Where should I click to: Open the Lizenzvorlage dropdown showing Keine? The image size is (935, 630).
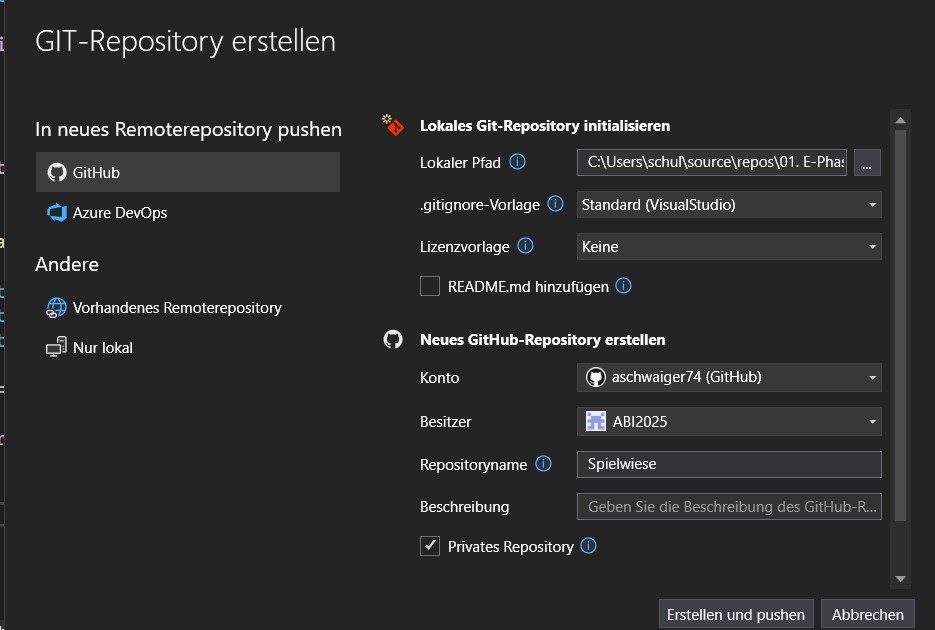tap(729, 247)
